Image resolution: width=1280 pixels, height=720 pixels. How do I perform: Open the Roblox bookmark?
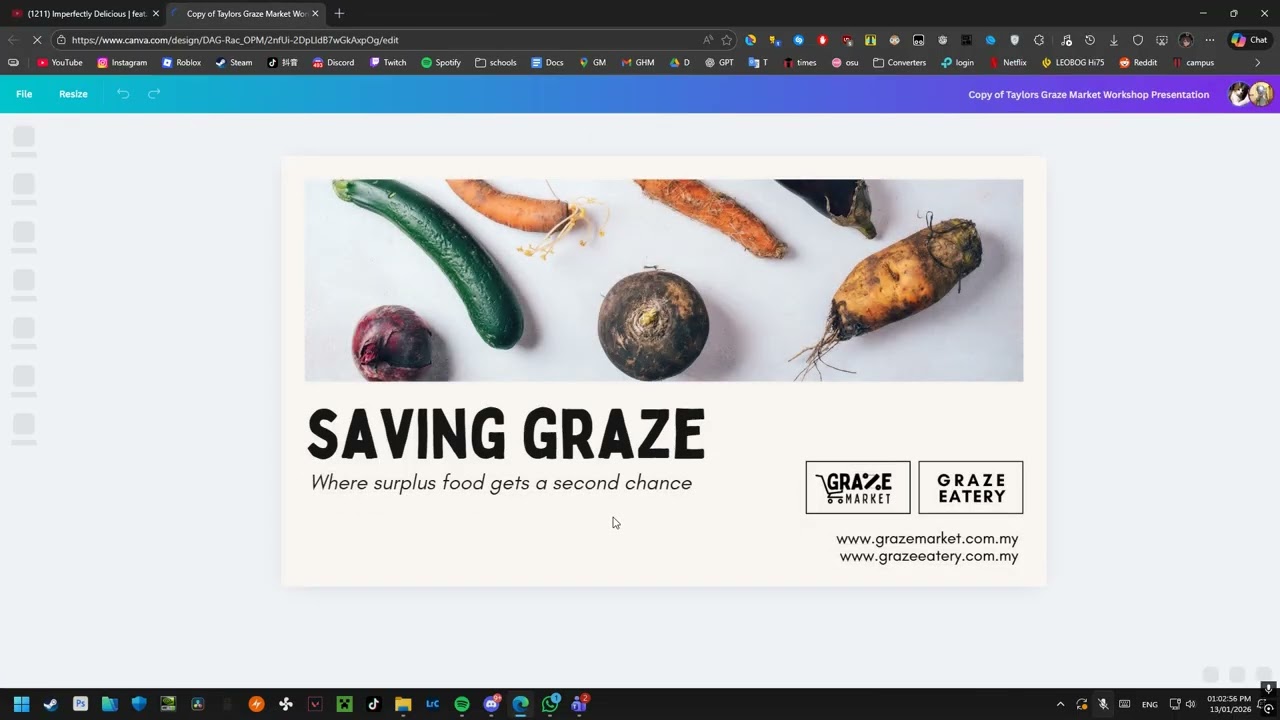pyautogui.click(x=182, y=63)
